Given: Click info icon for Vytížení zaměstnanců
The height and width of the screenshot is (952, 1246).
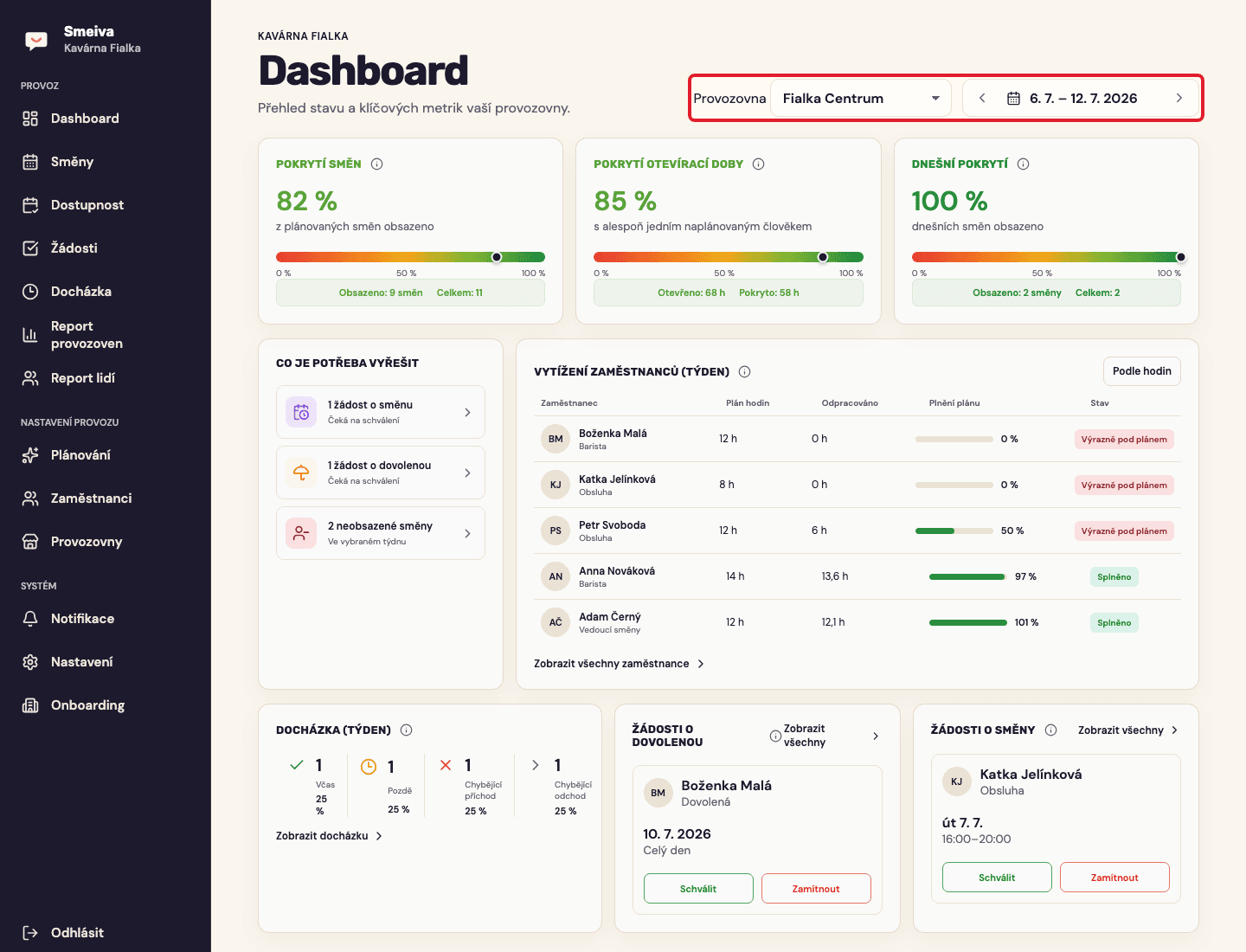Looking at the screenshot, I should point(745,371).
